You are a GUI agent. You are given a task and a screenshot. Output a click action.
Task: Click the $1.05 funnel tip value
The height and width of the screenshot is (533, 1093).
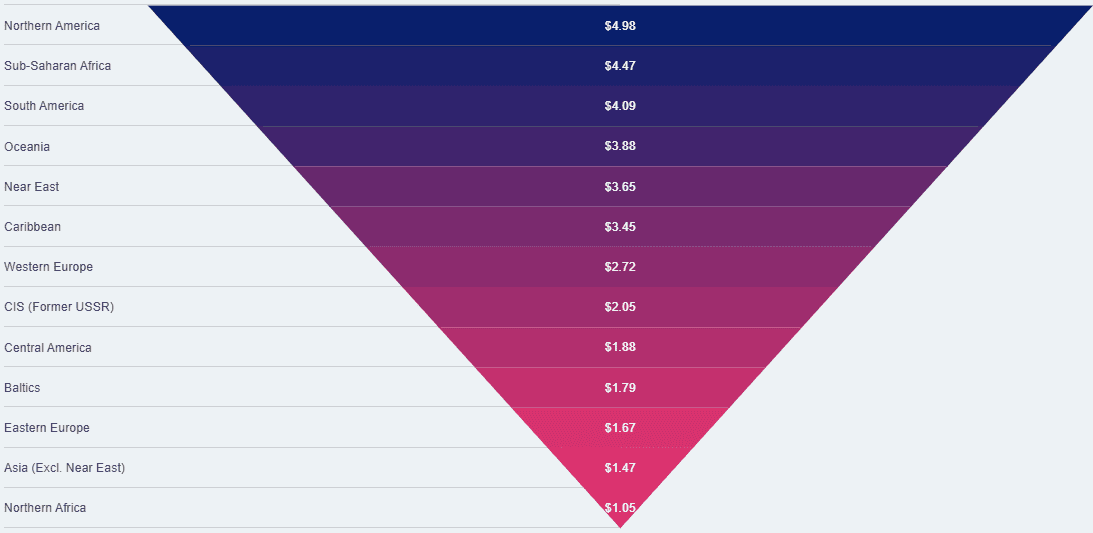pos(620,508)
